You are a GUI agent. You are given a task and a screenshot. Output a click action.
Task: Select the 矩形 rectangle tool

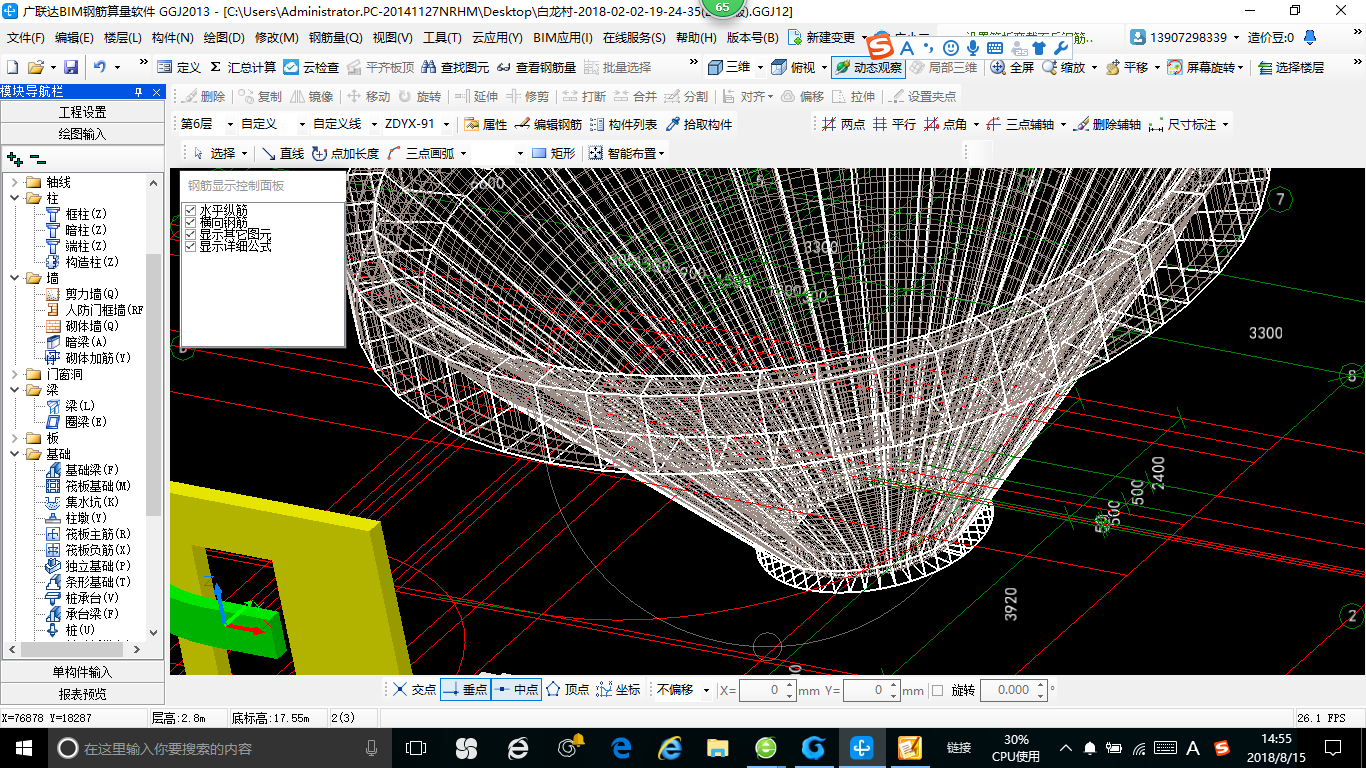554,153
